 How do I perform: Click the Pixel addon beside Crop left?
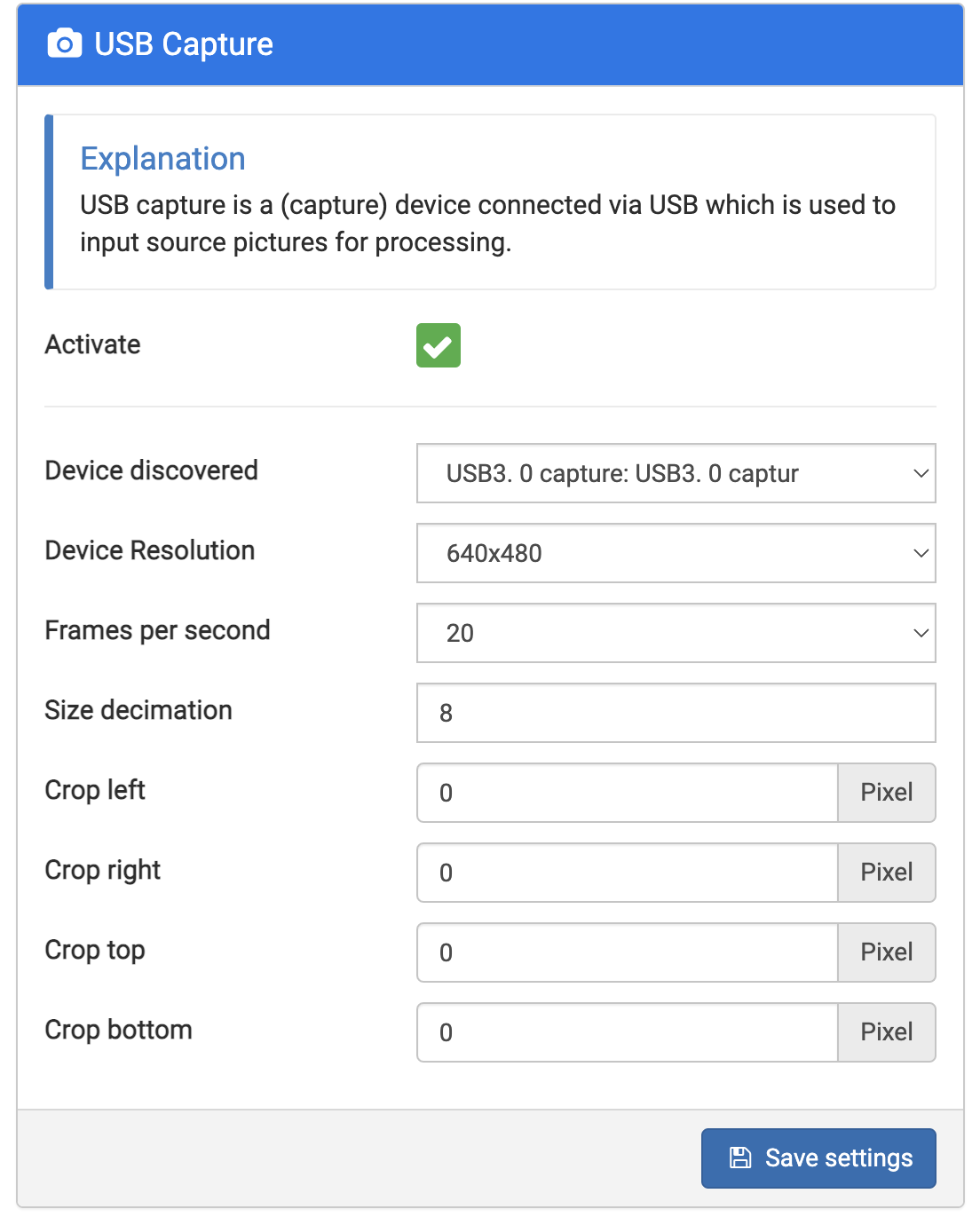point(886,793)
